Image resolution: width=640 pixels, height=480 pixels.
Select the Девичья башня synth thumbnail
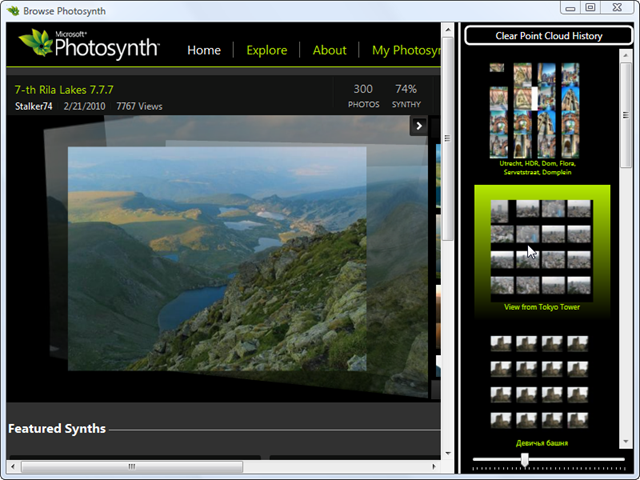(541, 381)
